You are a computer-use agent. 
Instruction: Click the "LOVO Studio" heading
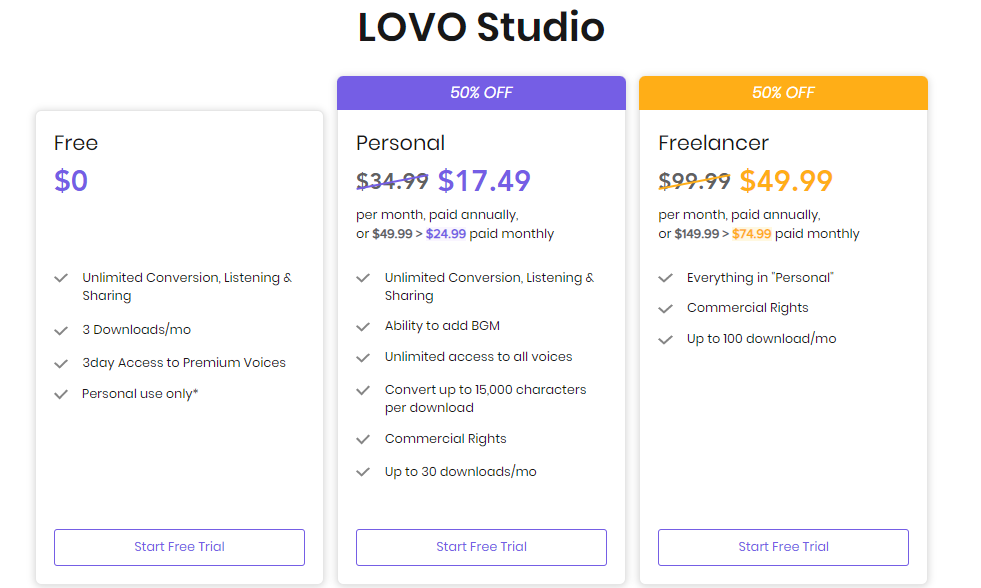(481, 27)
